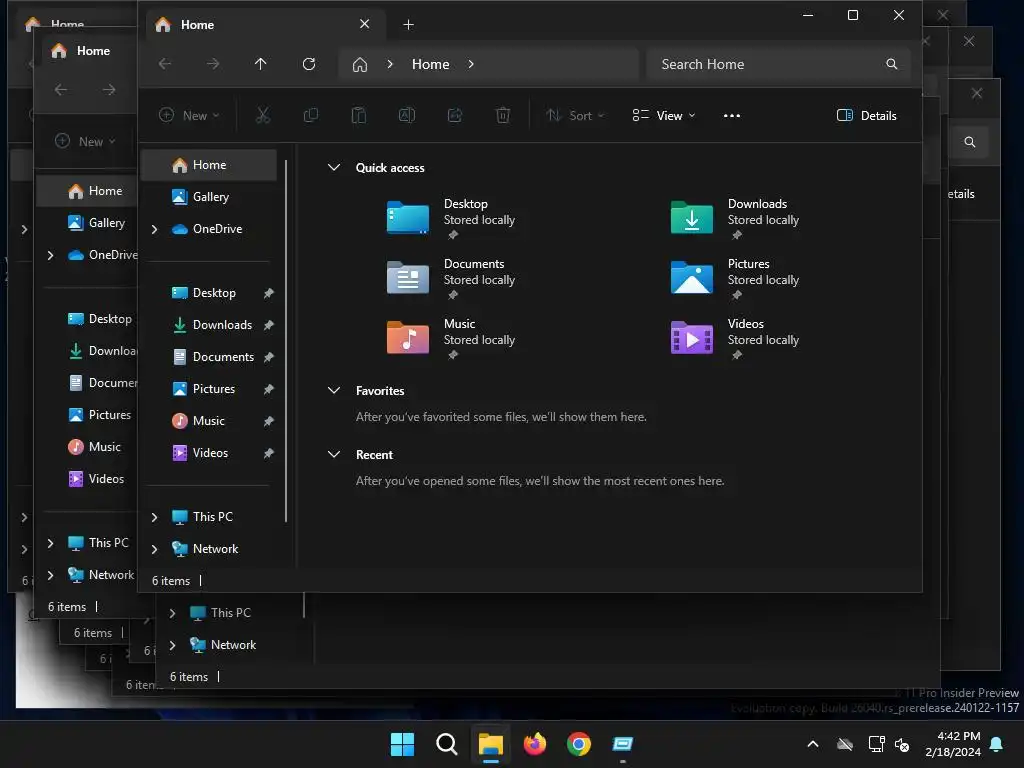
Task: Open taskbar Search
Action: (447, 744)
